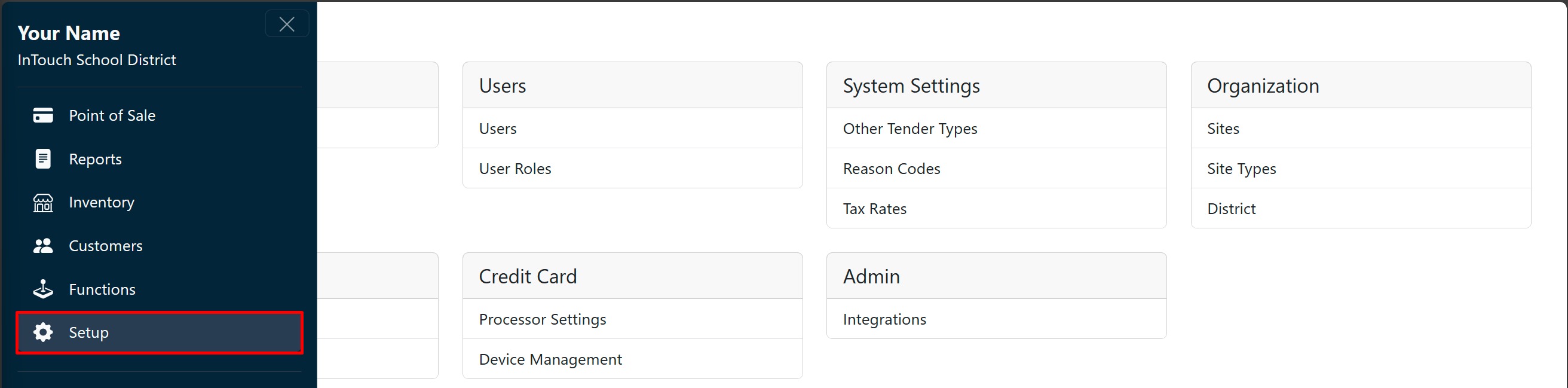View Tax Rates configuration

pyautogui.click(x=875, y=208)
